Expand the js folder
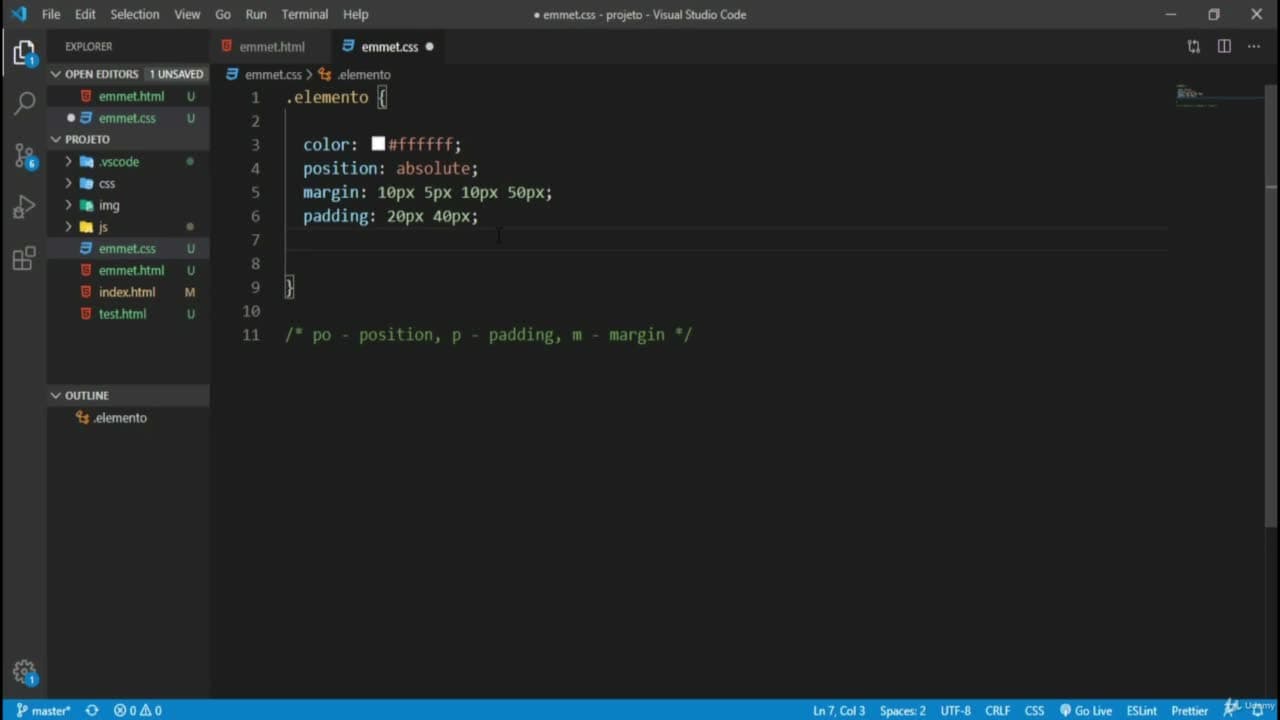Image resolution: width=1280 pixels, height=720 pixels. point(69,227)
